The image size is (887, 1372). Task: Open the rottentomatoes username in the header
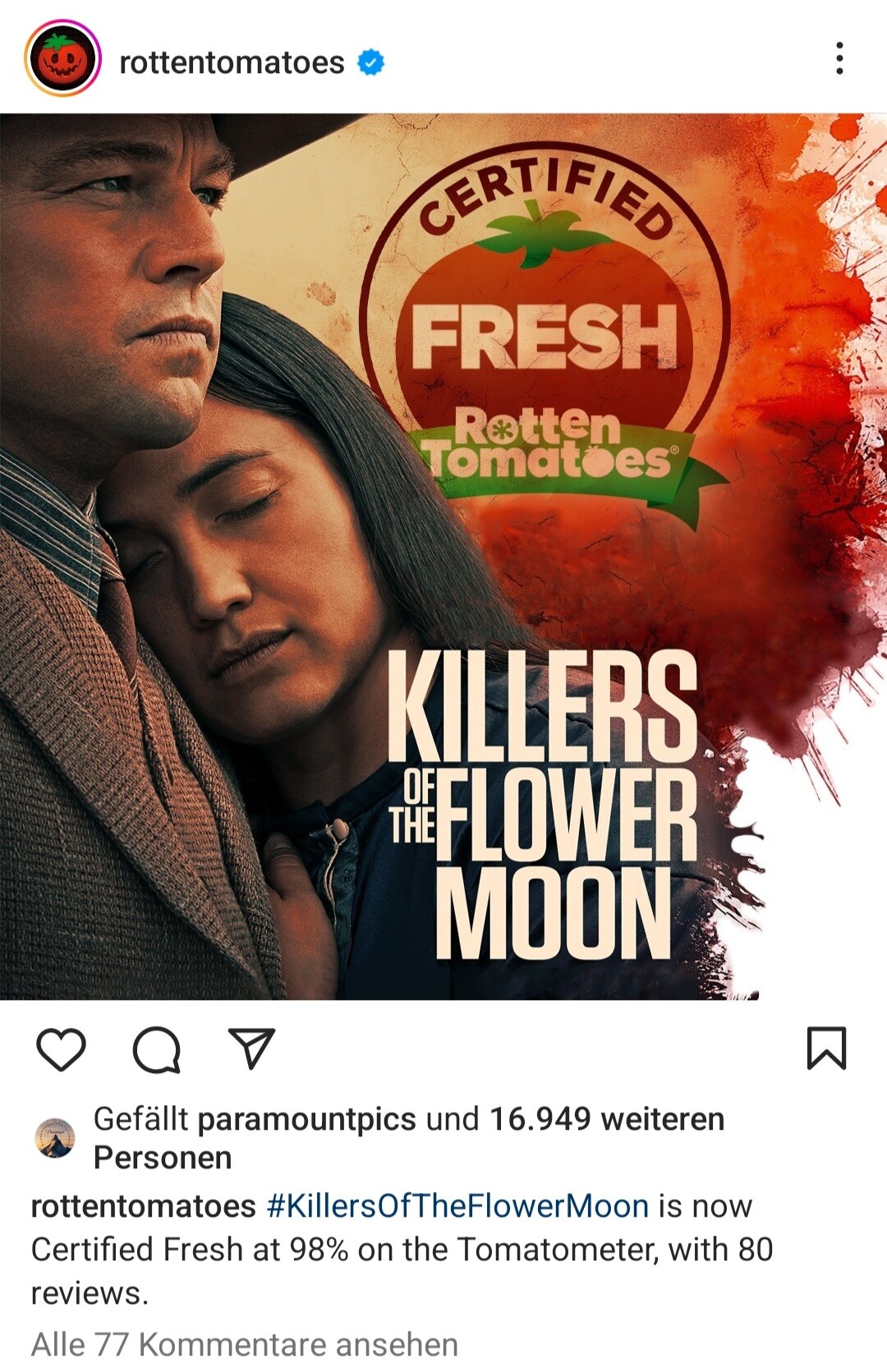(x=232, y=62)
